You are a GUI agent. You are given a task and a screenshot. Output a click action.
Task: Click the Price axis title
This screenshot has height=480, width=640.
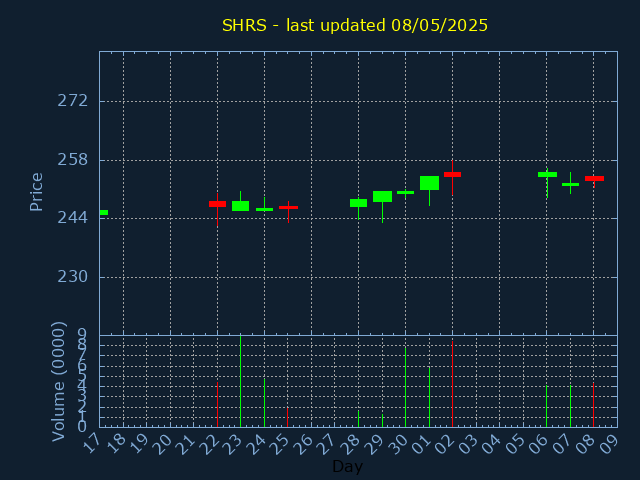click(x=36, y=192)
